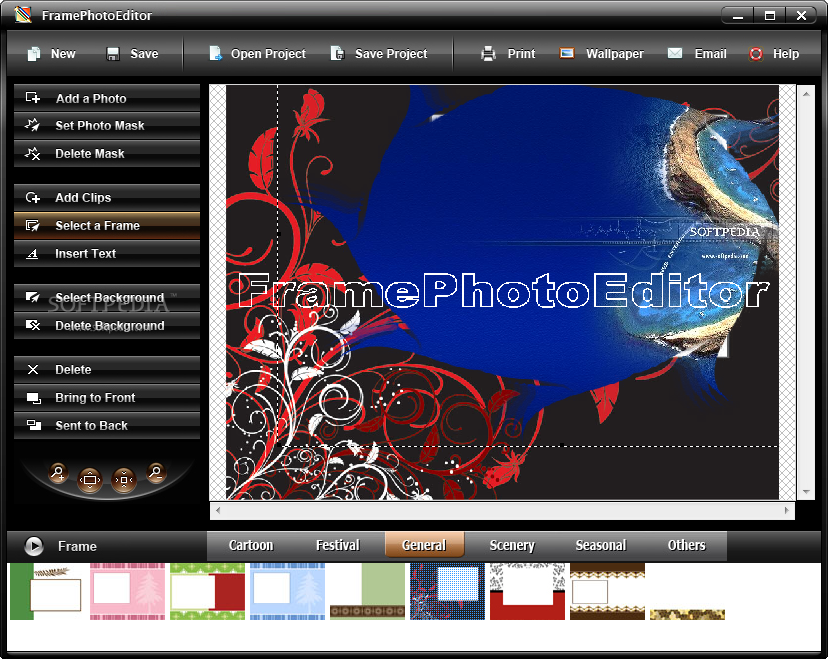Click the canvas vertical scrollbar up arrow
This screenshot has height=659, width=828.
806,94
